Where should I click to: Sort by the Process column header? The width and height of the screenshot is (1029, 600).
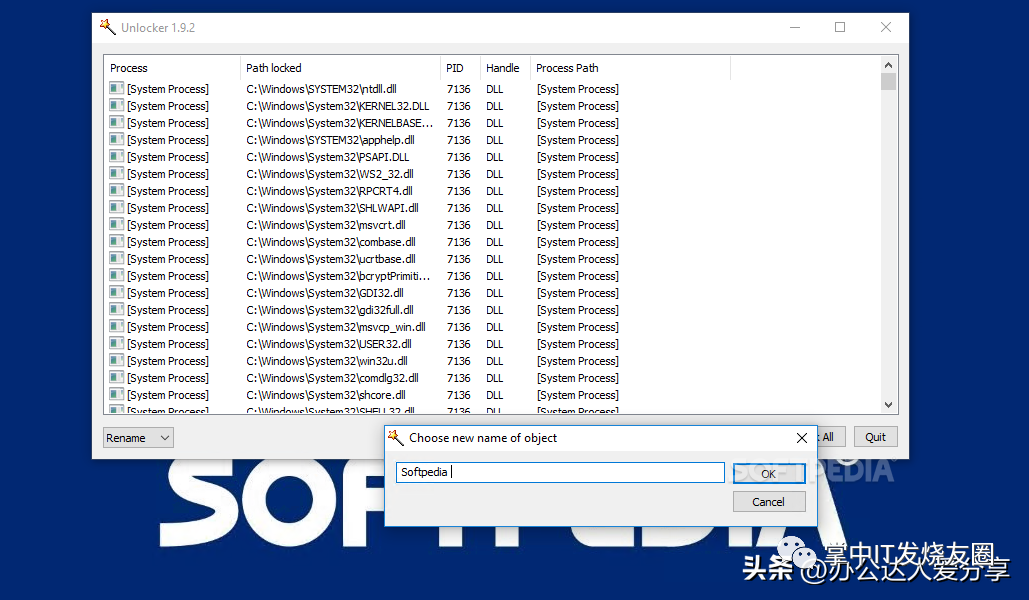click(x=172, y=68)
